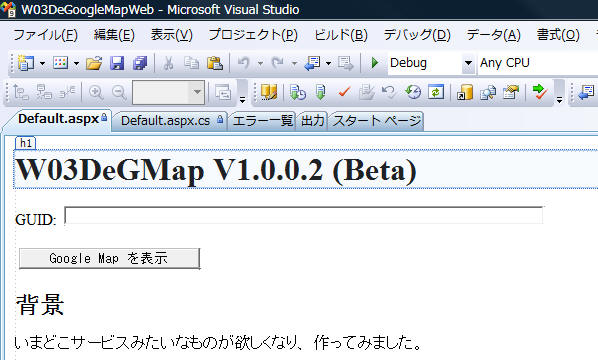Save the file with the floppy disk icon
Screen dimensions: 598x360
[117, 63]
